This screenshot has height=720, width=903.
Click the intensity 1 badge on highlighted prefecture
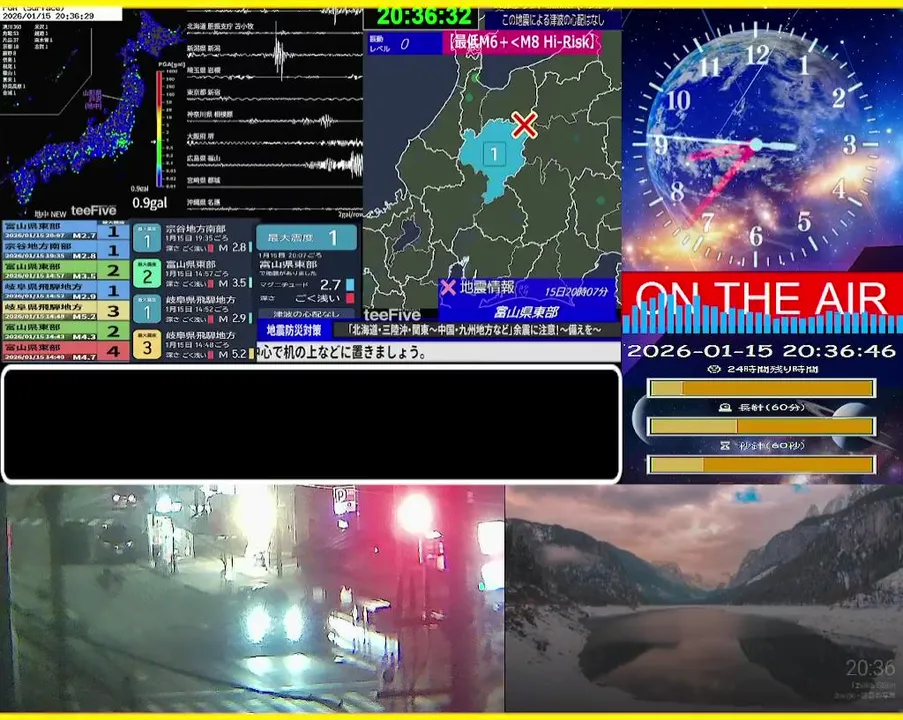coord(494,154)
